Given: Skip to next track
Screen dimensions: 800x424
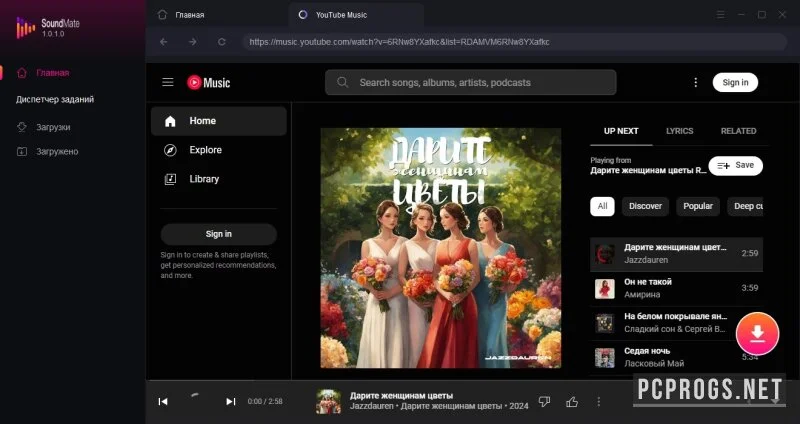Looking at the screenshot, I should point(231,402).
